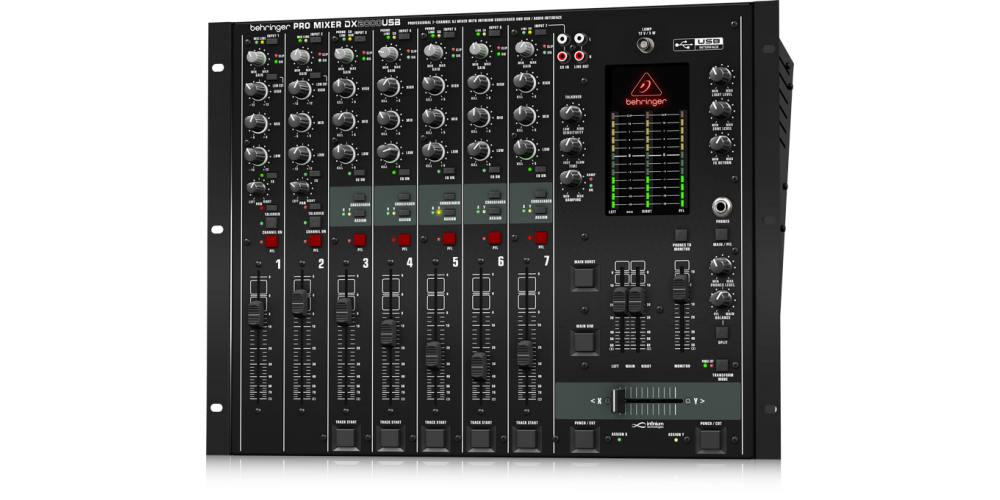Hit channel 7 Track Start button
Screen dimensions: 1000x500
click(526, 439)
